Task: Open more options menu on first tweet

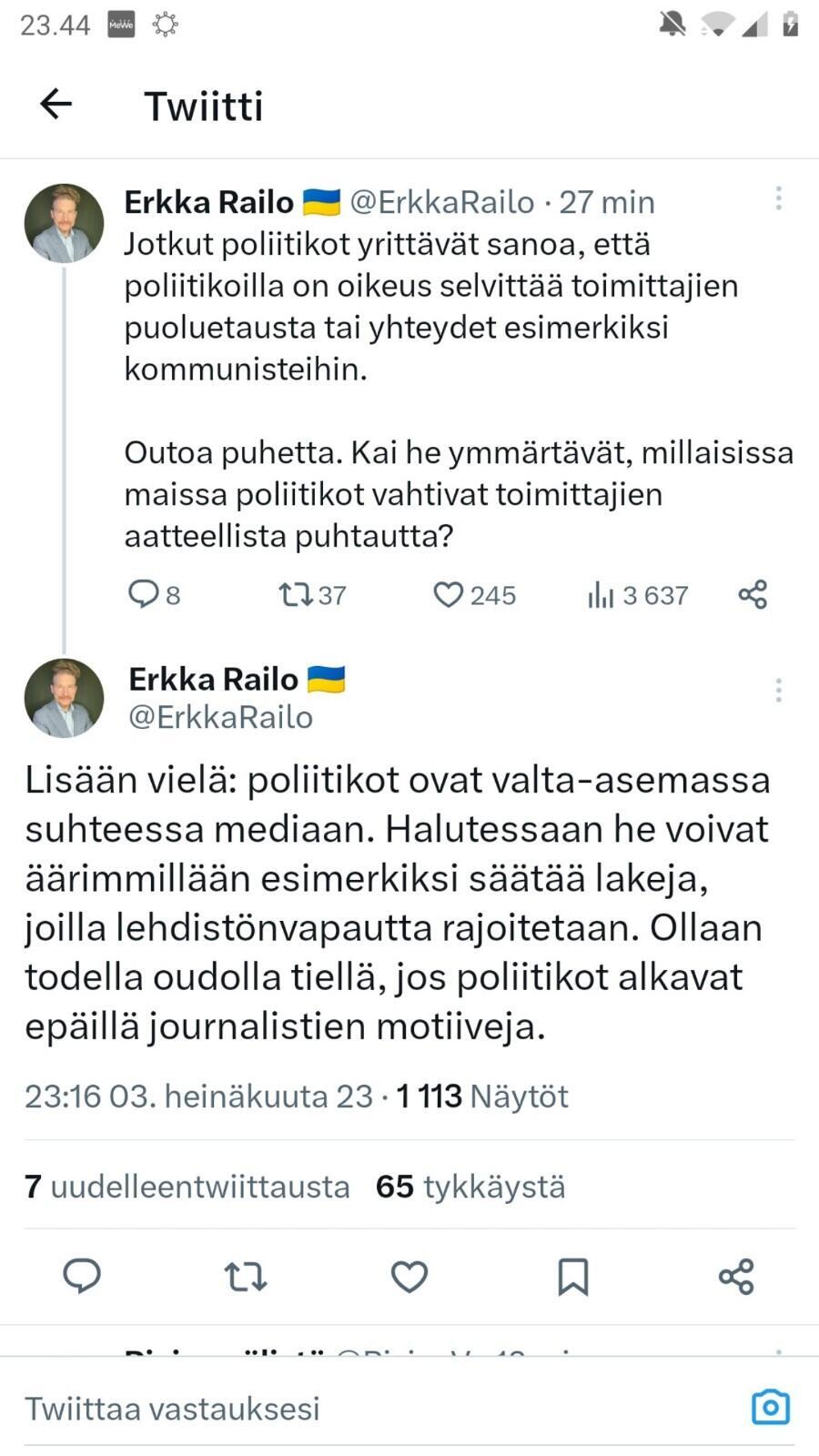Action: coord(778,199)
